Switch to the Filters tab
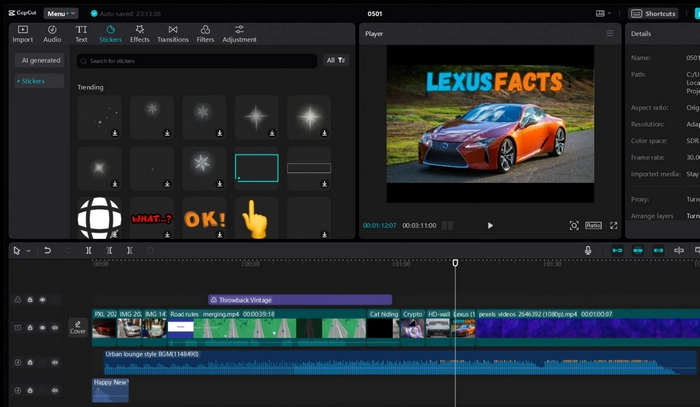 tap(205, 34)
